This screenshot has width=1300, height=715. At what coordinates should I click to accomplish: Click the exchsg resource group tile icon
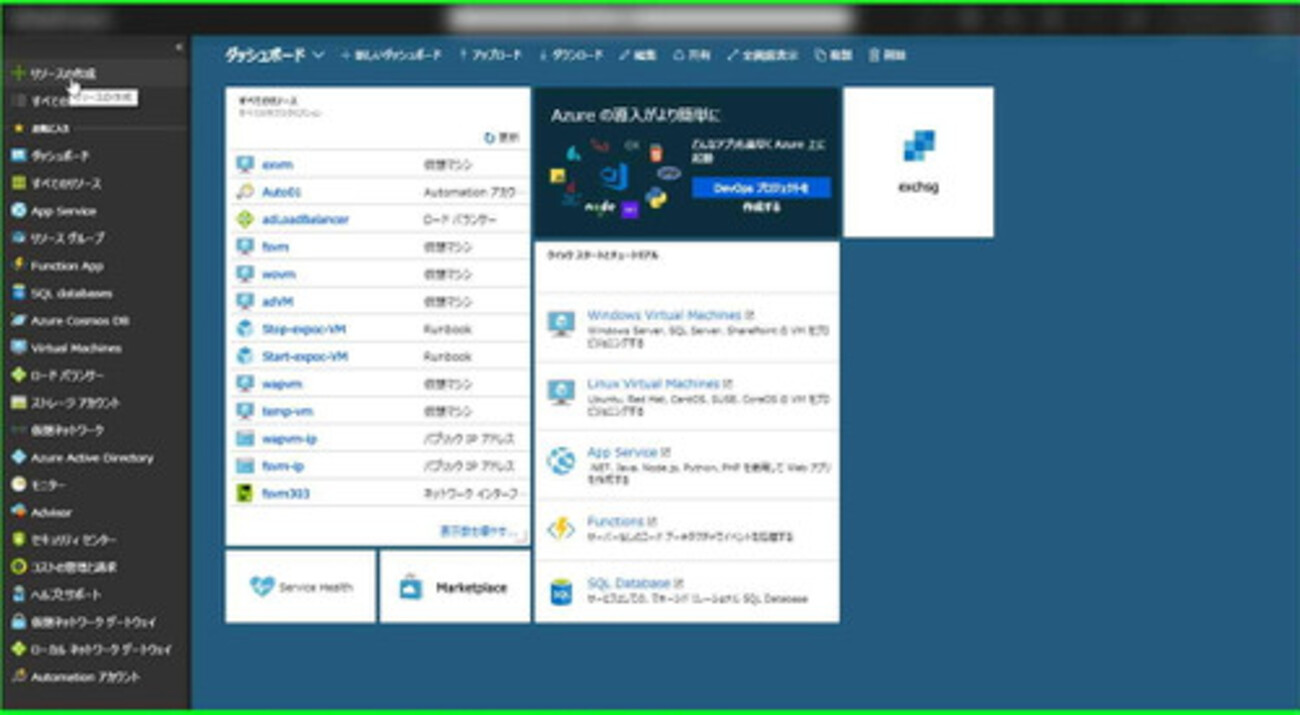coord(918,146)
